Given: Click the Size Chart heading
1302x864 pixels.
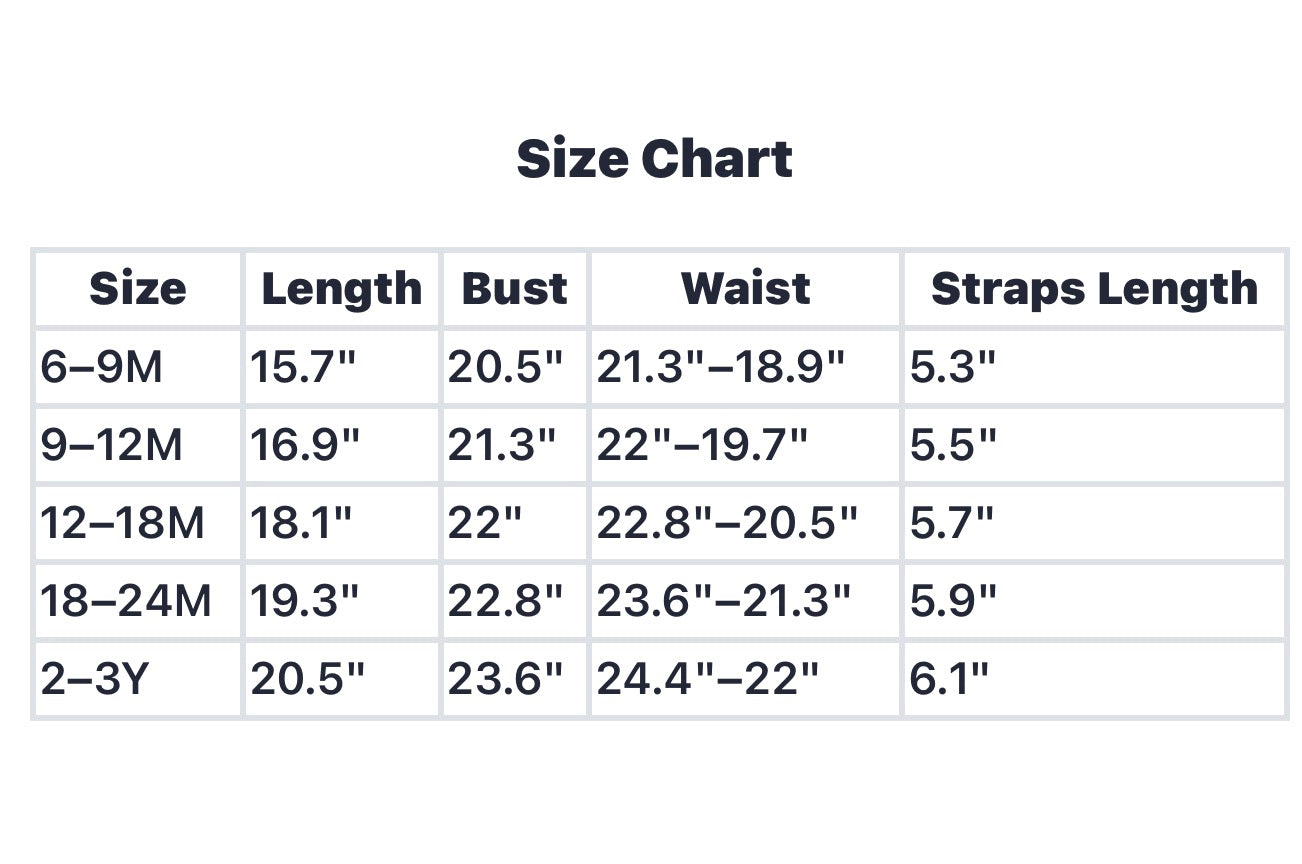Looking at the screenshot, I should 654,159.
